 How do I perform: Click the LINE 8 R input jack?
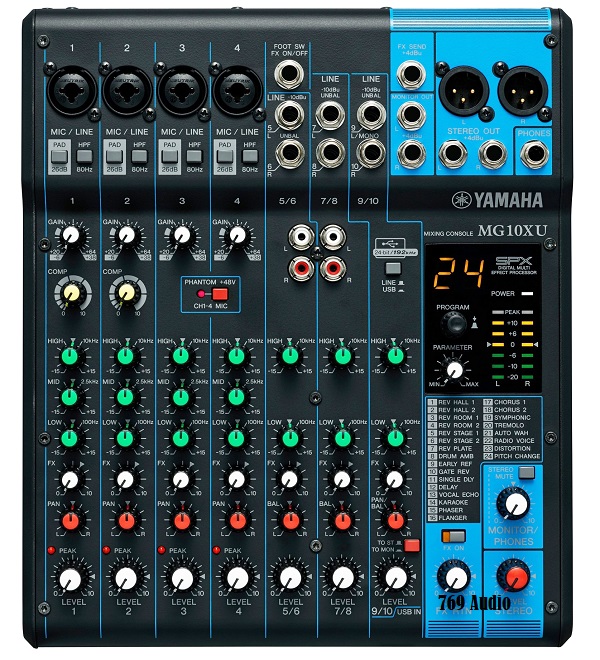tap(331, 153)
